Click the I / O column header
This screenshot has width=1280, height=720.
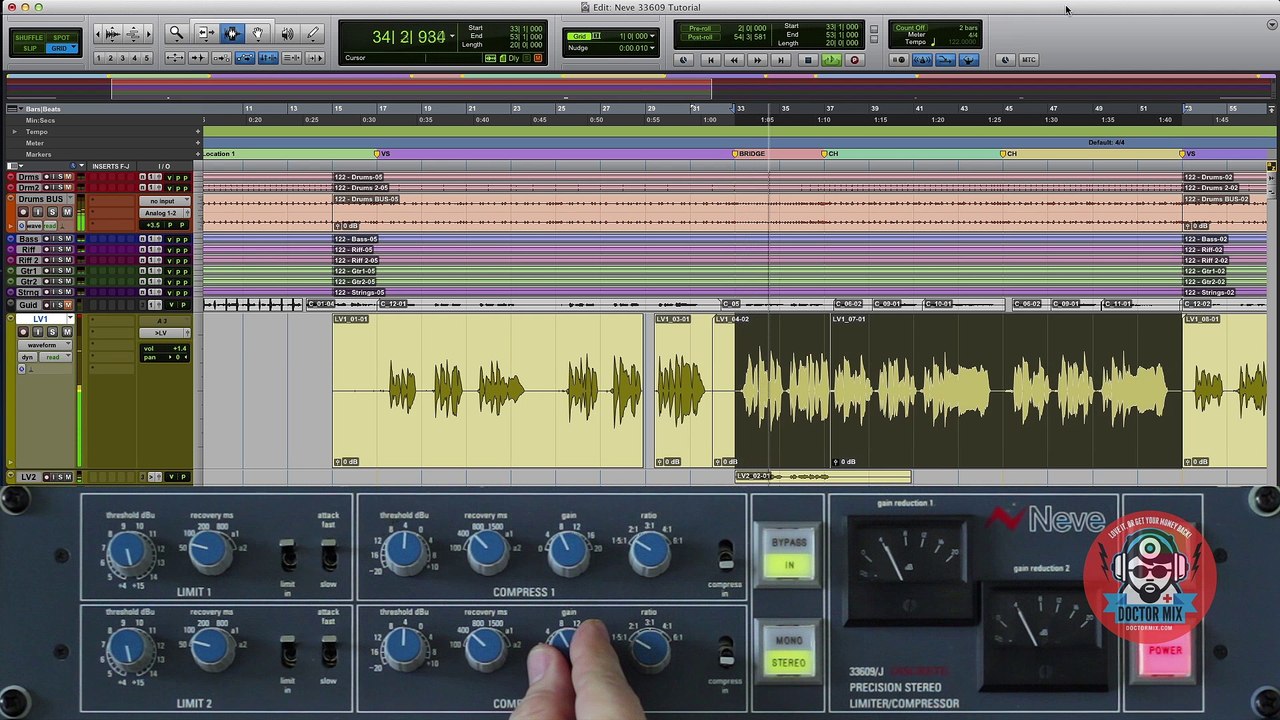point(164,166)
